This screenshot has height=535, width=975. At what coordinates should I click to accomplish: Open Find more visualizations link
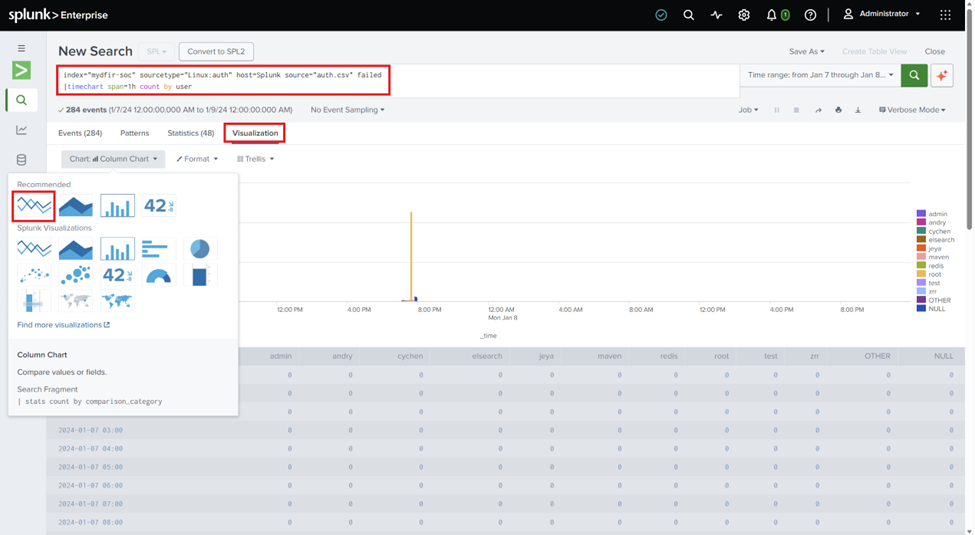pyautogui.click(x=63, y=325)
